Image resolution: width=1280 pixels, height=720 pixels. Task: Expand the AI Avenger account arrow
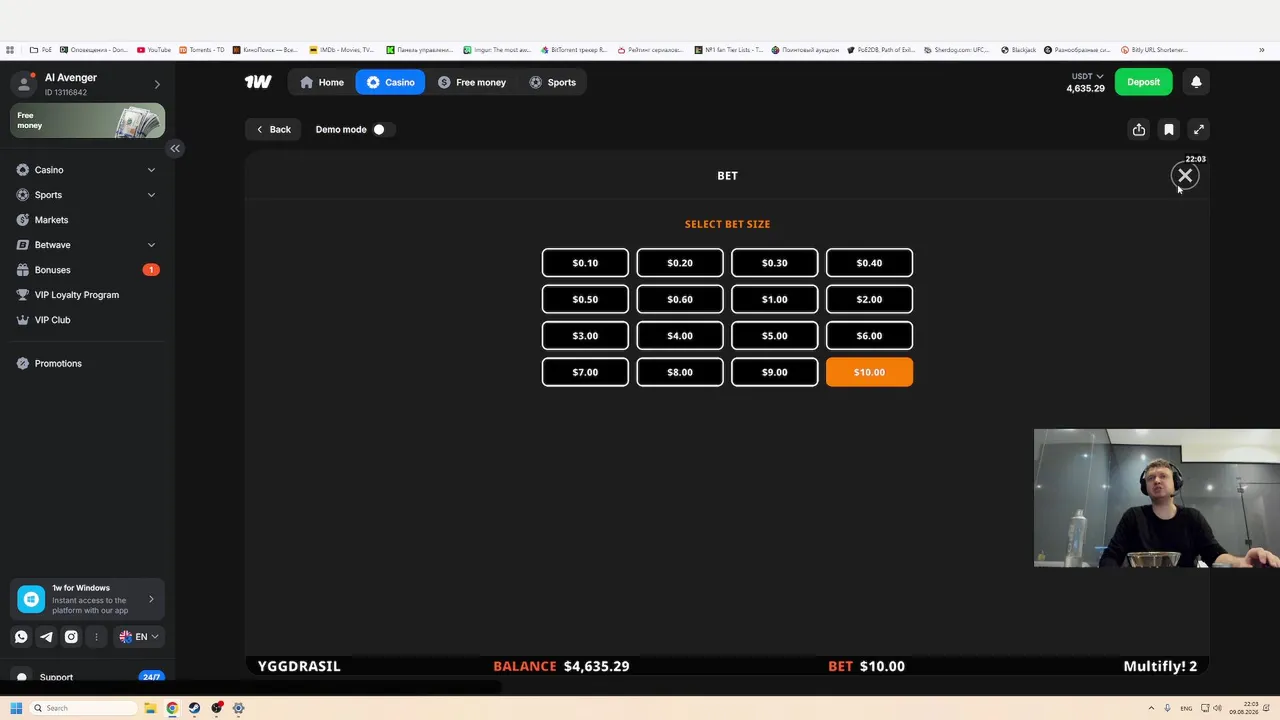(157, 84)
